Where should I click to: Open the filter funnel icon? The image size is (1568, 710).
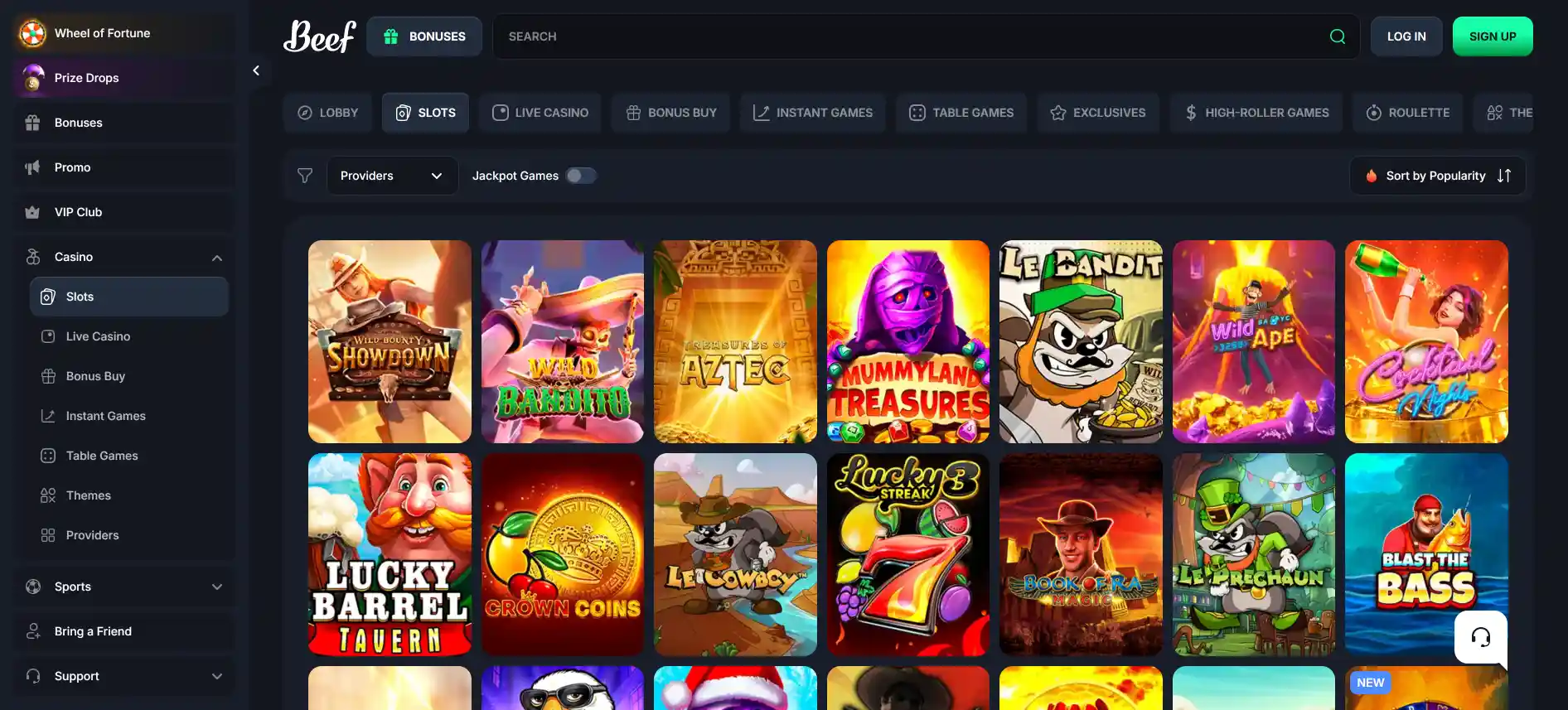tap(305, 176)
